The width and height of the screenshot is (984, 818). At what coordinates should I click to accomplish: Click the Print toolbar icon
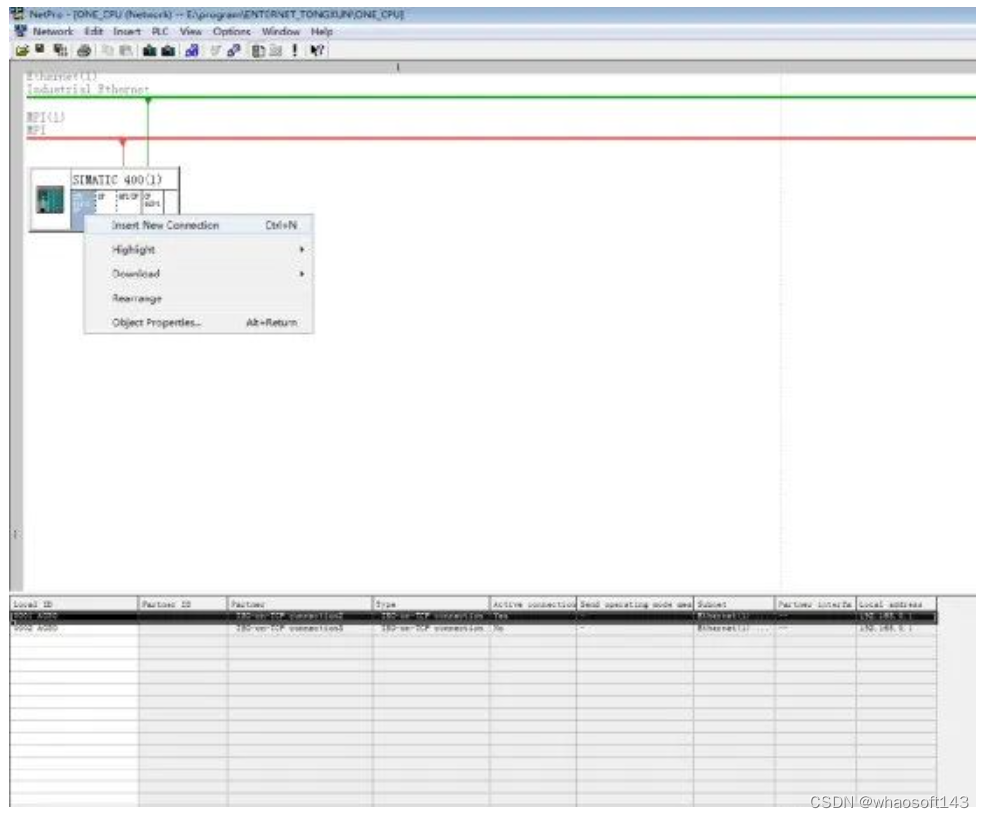coord(83,50)
